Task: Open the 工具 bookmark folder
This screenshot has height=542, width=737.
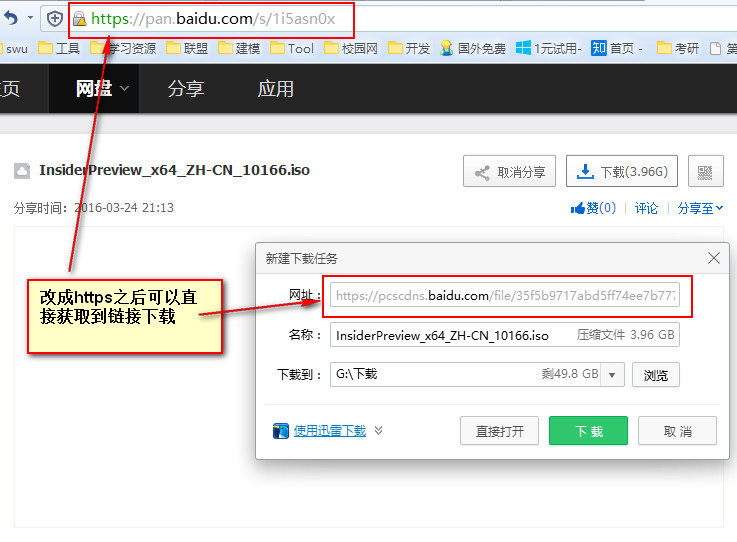Action: point(59,48)
